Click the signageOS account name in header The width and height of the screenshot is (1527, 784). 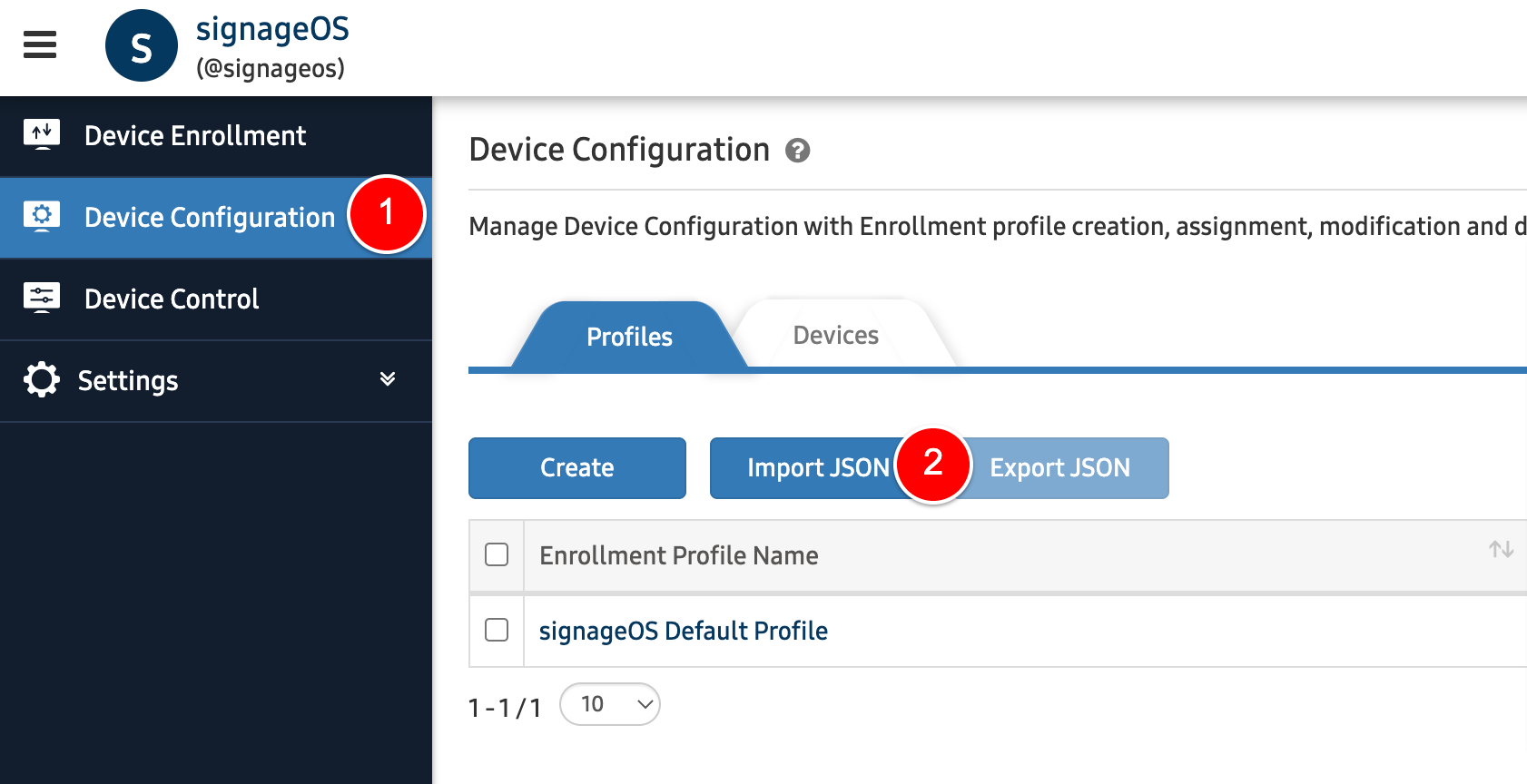click(x=272, y=30)
